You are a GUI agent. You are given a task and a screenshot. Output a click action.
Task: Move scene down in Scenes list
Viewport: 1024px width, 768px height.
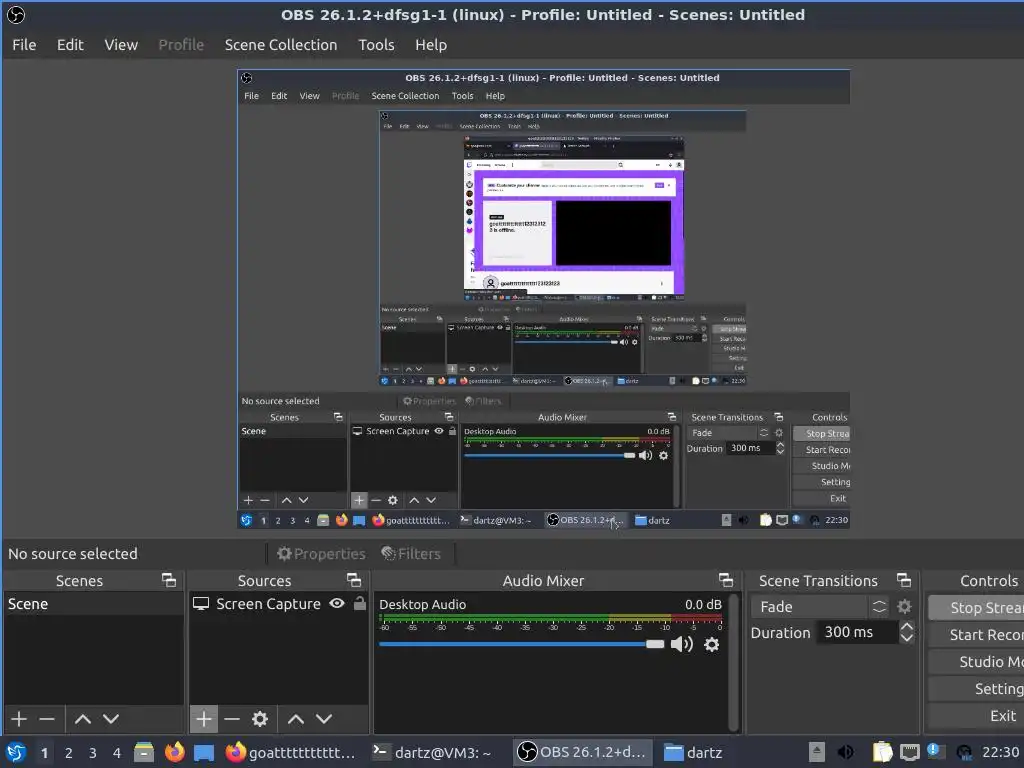click(111, 719)
